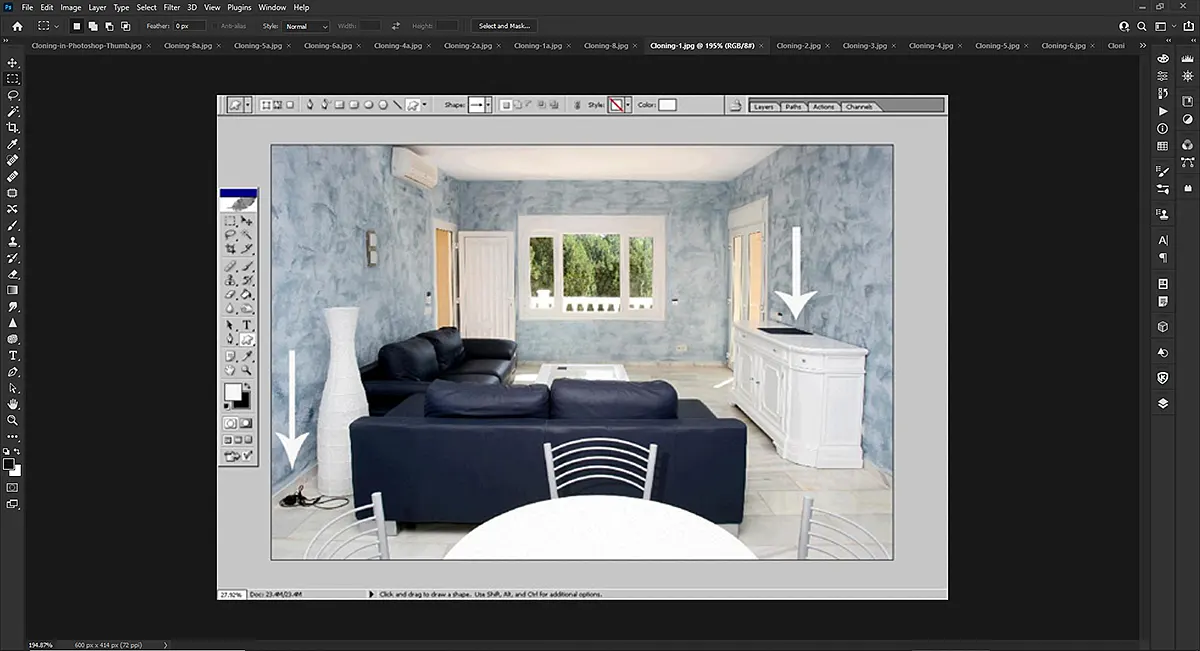Pick the Eyedropper tool
The image size is (1200, 651).
pos(13,144)
